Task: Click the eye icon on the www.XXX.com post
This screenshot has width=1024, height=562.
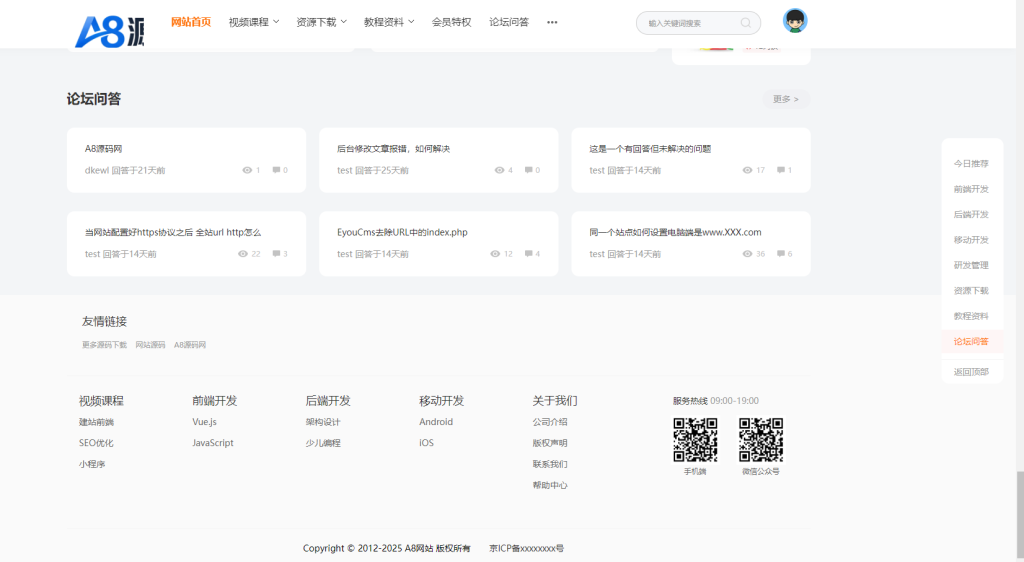Action: [x=747, y=254]
